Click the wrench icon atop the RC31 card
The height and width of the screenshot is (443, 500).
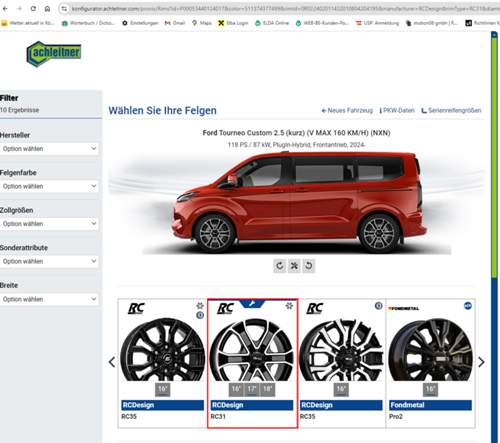tap(252, 303)
